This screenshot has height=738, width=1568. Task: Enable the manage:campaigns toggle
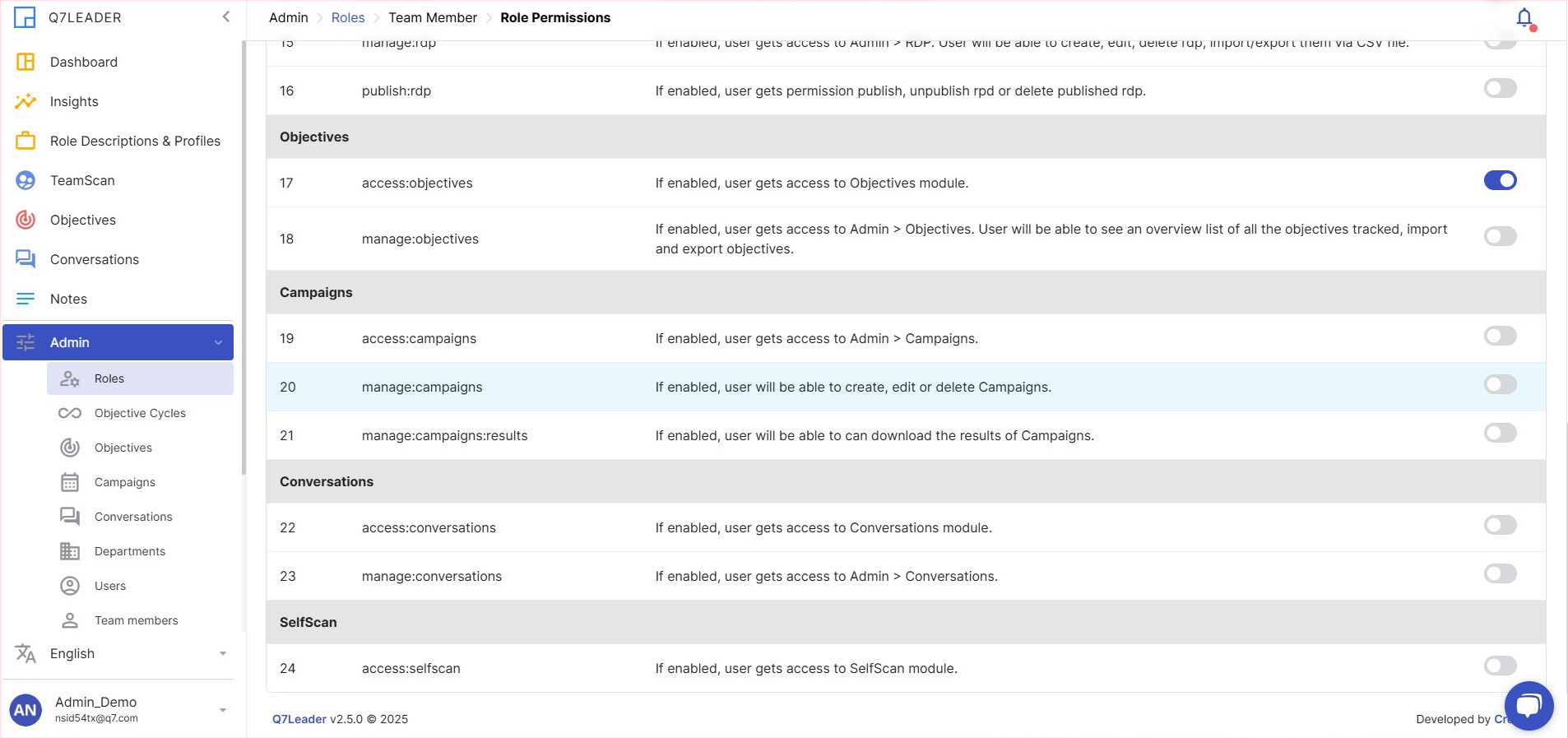click(x=1500, y=384)
